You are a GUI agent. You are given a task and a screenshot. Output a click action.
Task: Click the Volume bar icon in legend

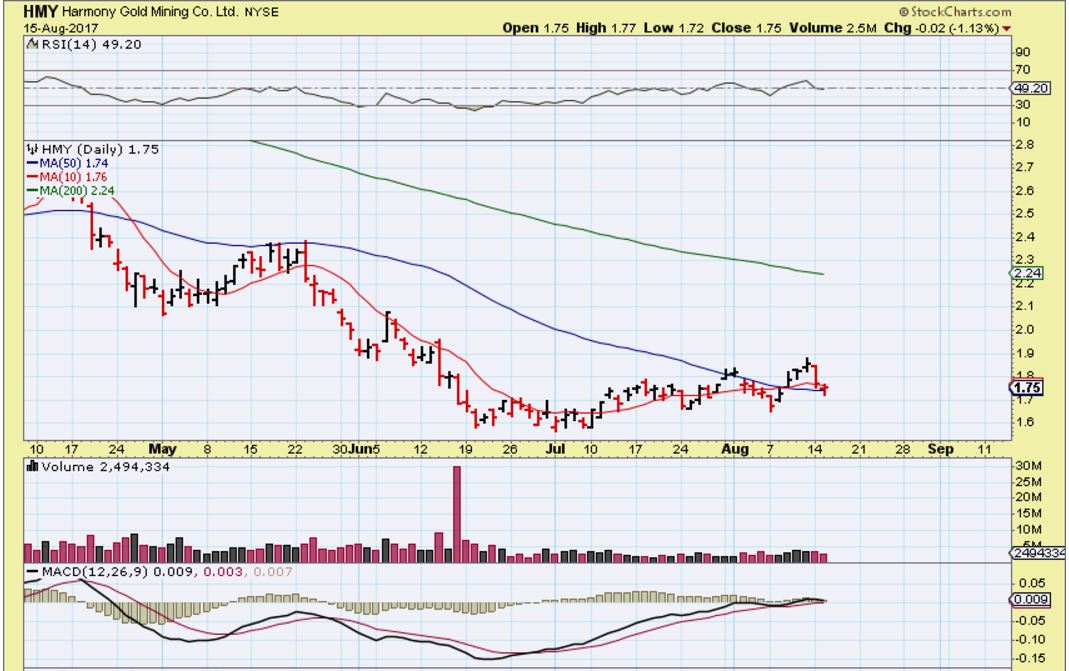point(31,465)
